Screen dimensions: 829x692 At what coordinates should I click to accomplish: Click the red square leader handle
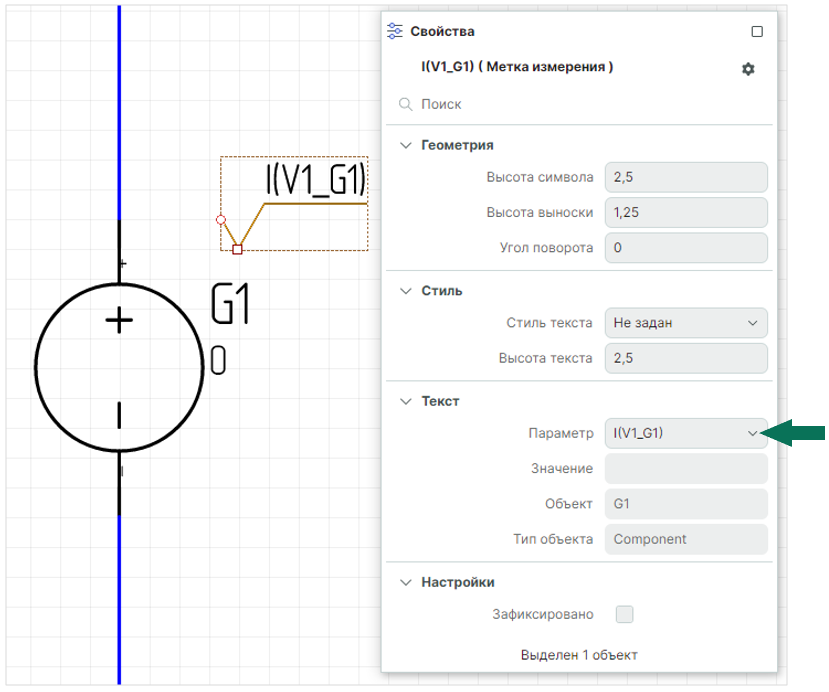point(237,250)
